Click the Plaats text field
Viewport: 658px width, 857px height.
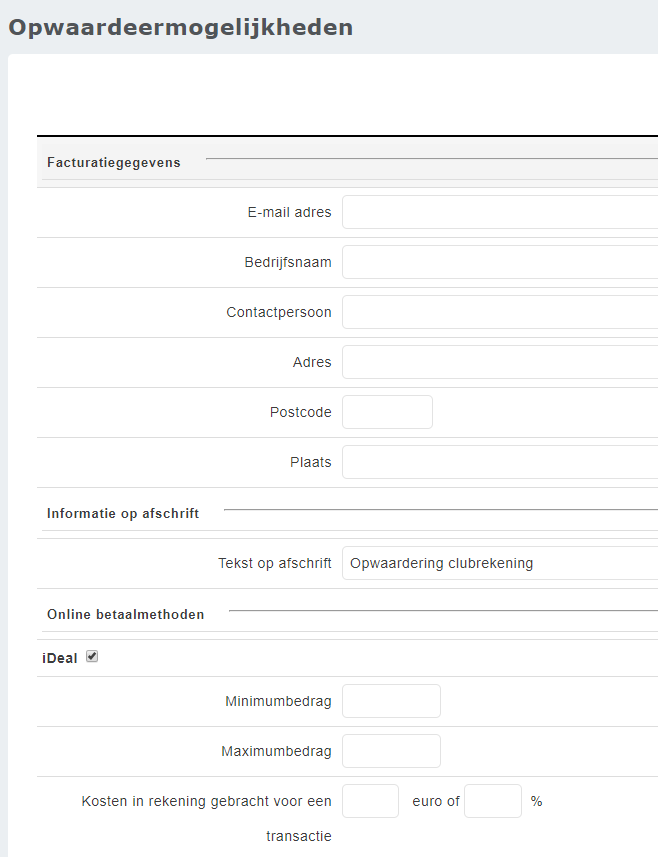pyautogui.click(x=500, y=462)
